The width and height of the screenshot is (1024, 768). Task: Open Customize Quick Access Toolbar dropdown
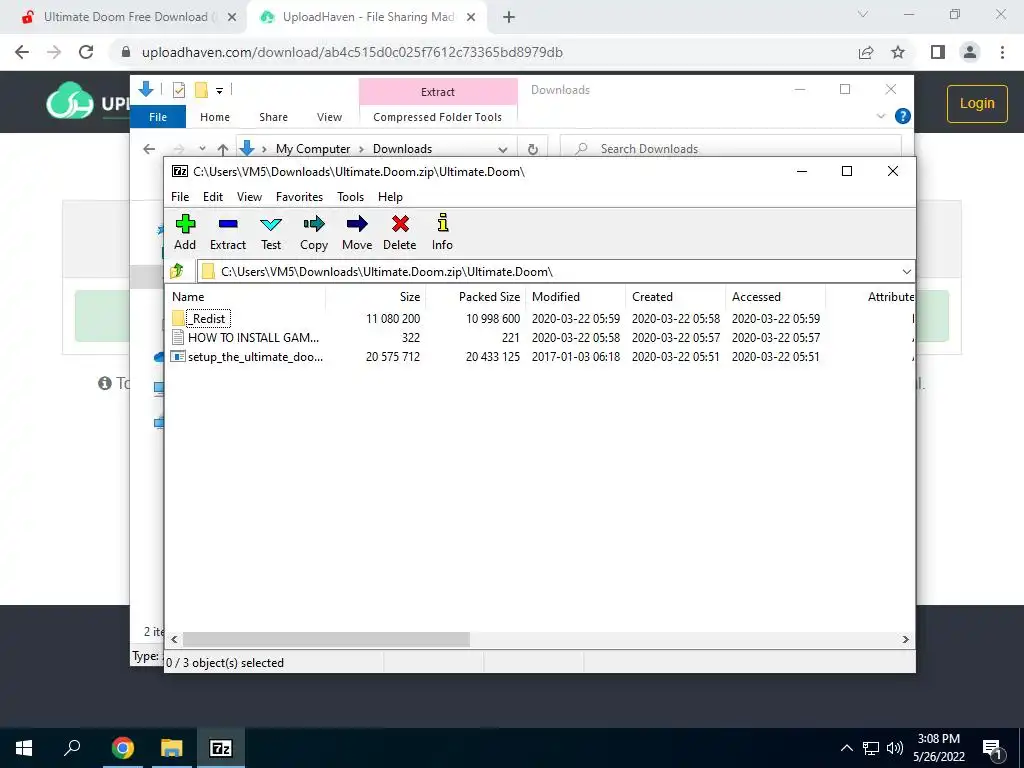click(219, 91)
